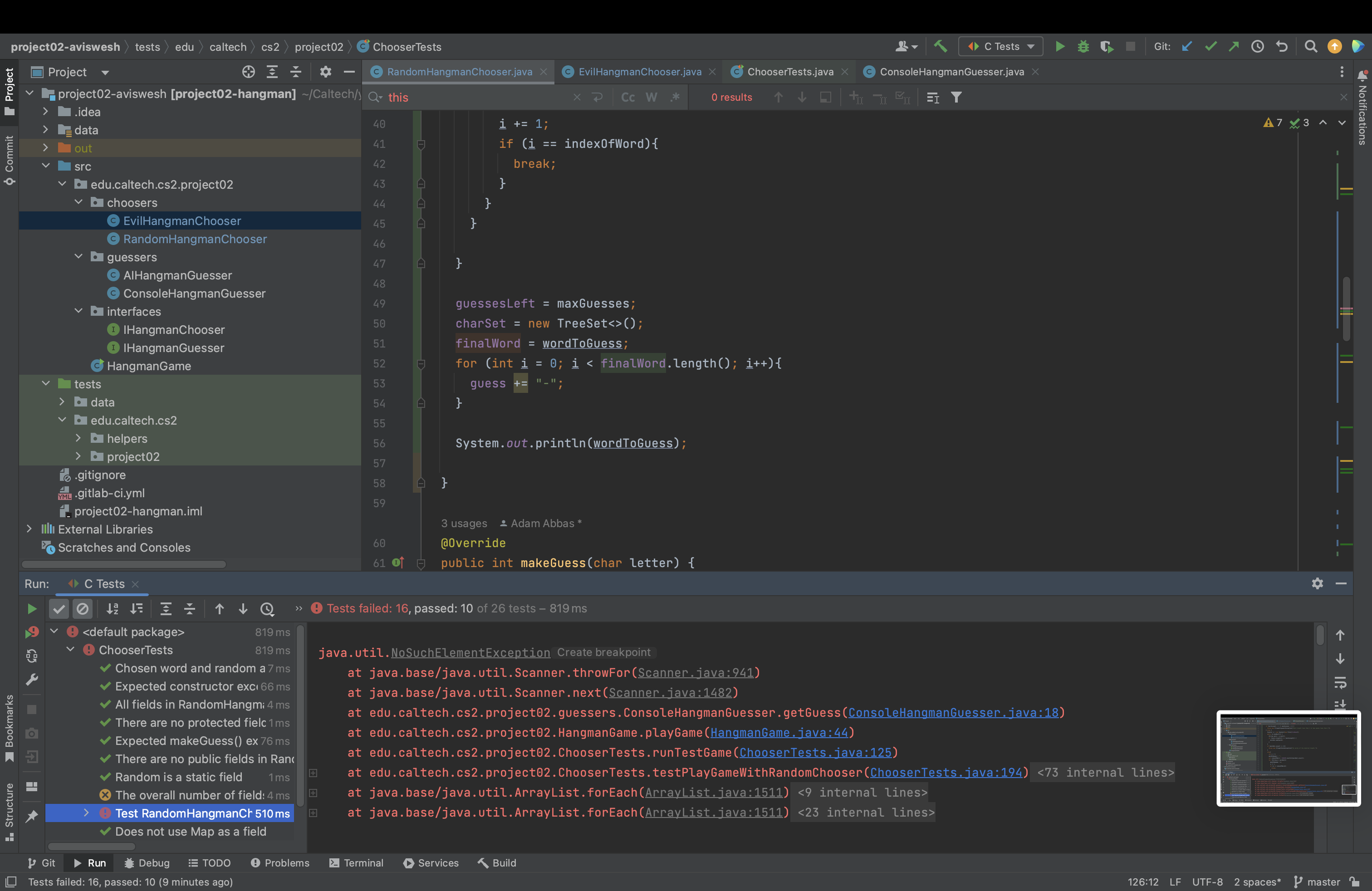This screenshot has height=891, width=1372.
Task: Click the Build project hammer icon
Action: (940, 47)
